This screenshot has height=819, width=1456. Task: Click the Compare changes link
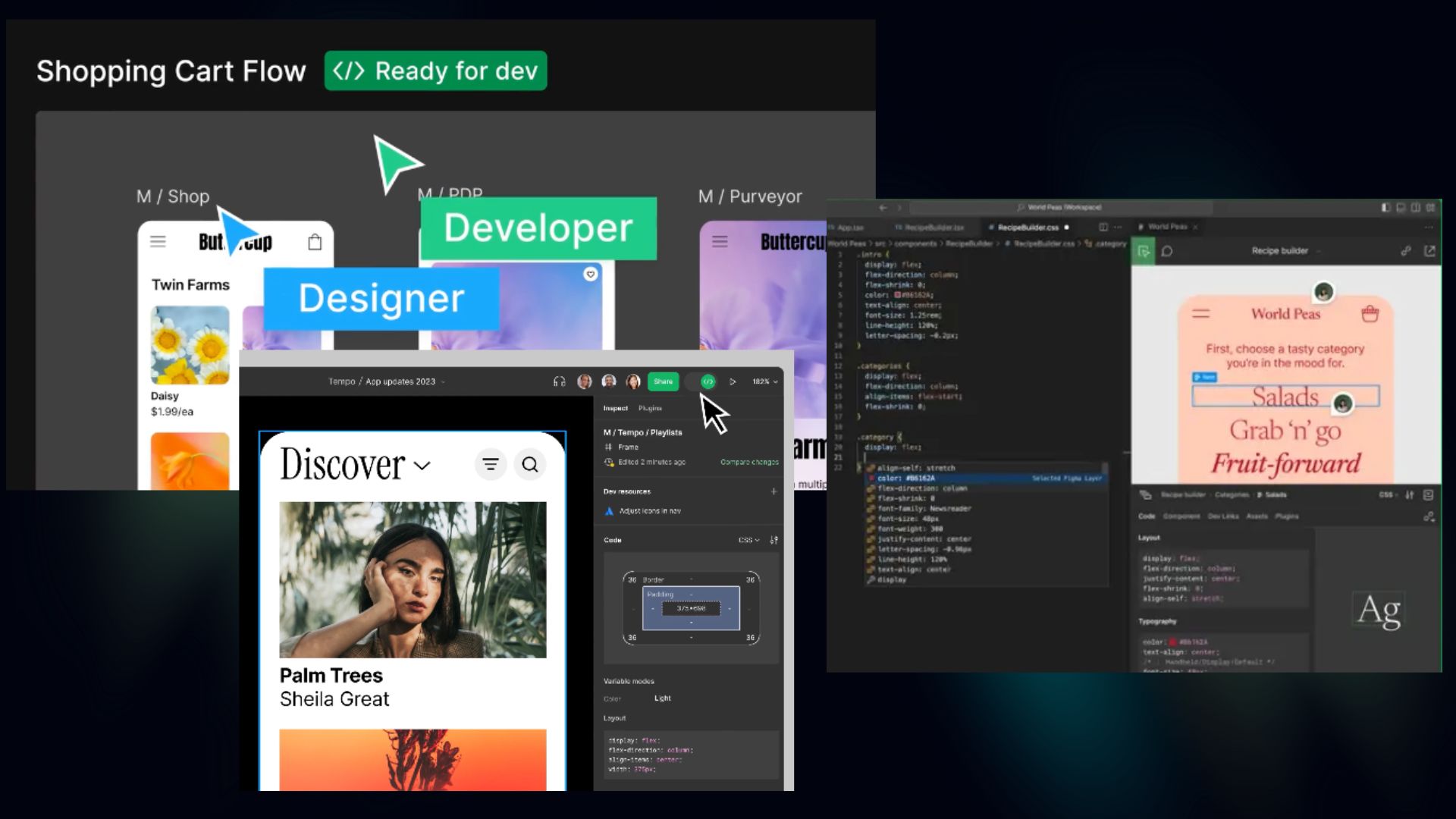[748, 462]
